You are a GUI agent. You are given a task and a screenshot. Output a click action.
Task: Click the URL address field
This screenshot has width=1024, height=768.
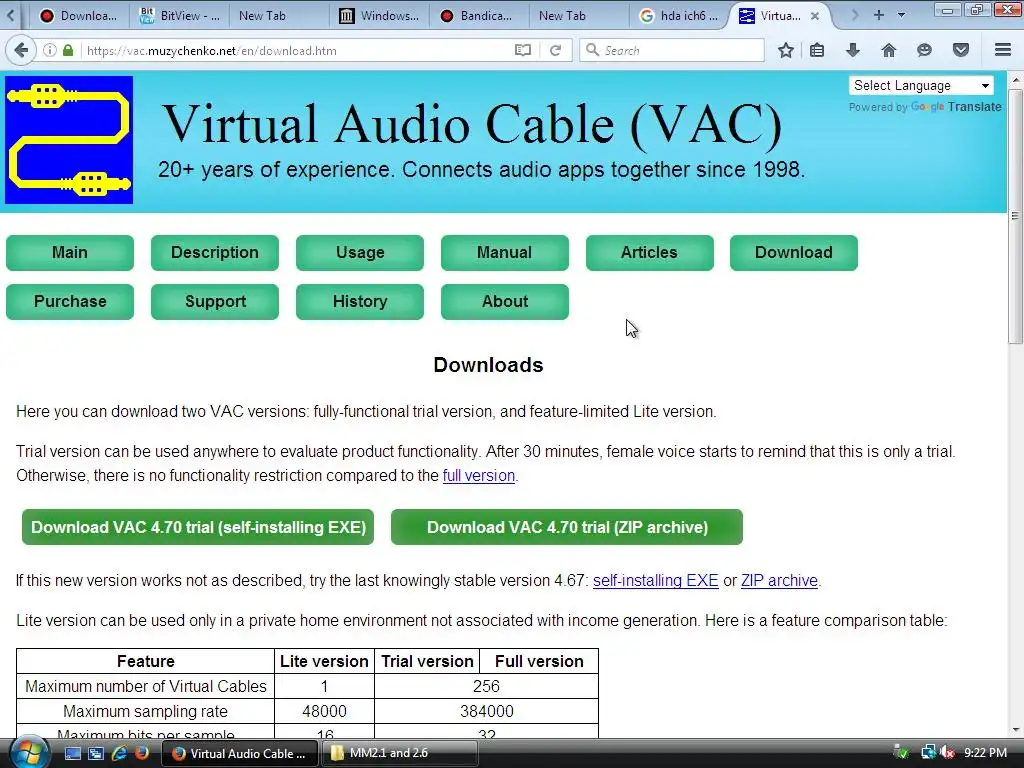pos(297,50)
